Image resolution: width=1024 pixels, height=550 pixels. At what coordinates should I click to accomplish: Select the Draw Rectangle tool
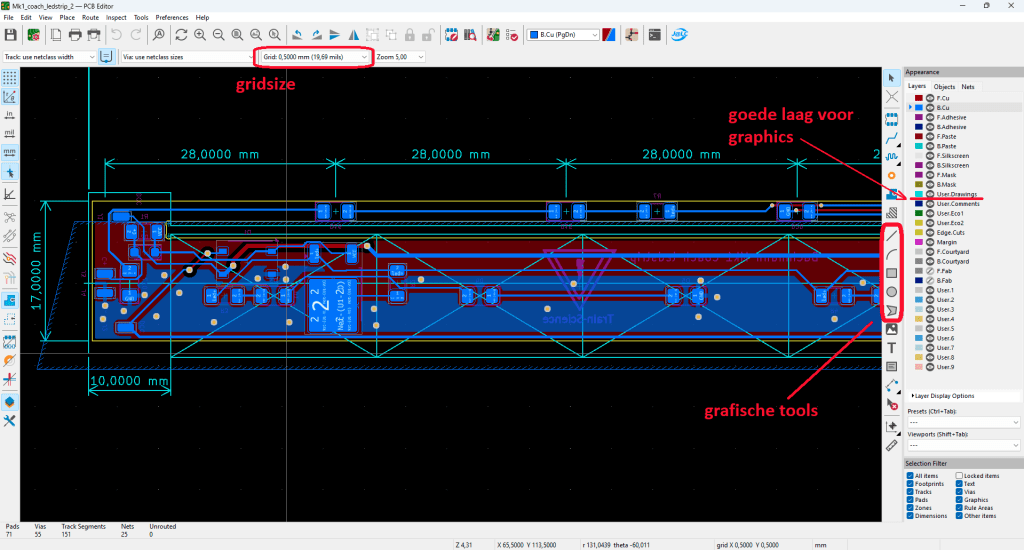pyautogui.click(x=891, y=272)
